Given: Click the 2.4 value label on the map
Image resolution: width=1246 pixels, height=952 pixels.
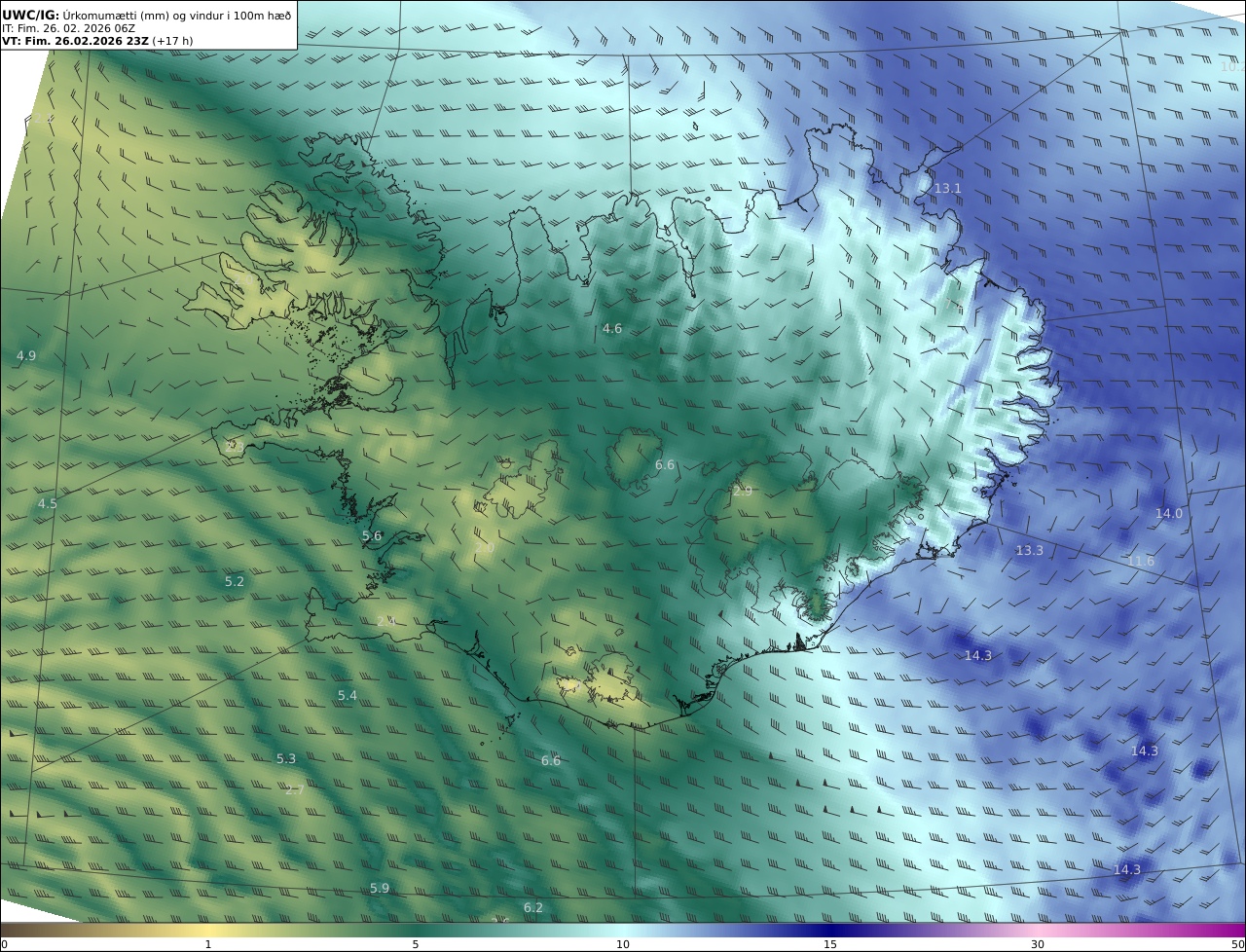Looking at the screenshot, I should (x=385, y=621).
